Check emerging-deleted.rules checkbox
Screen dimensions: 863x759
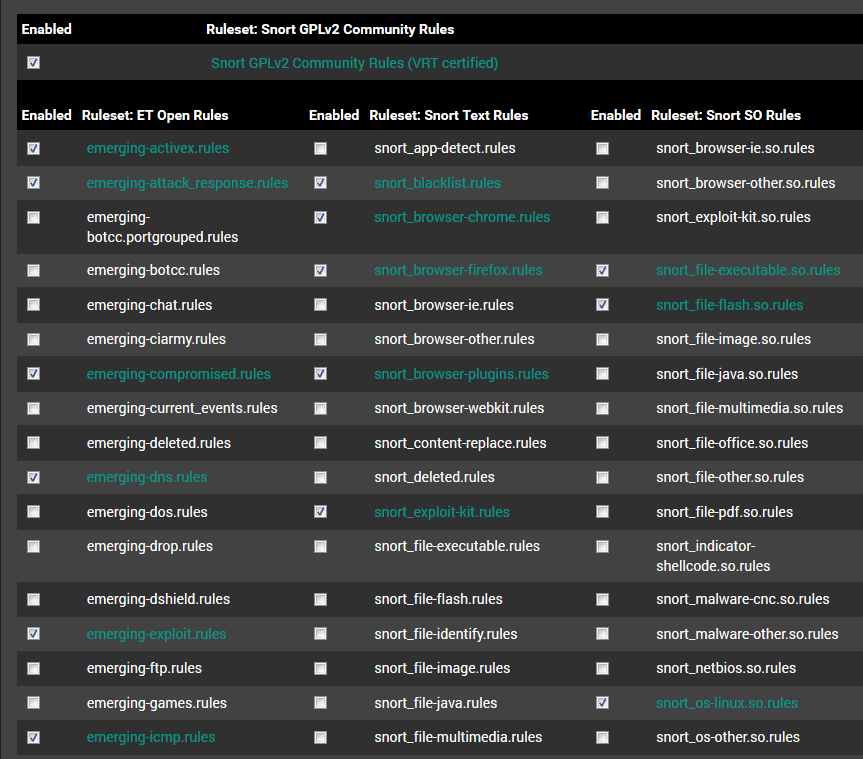[34, 443]
